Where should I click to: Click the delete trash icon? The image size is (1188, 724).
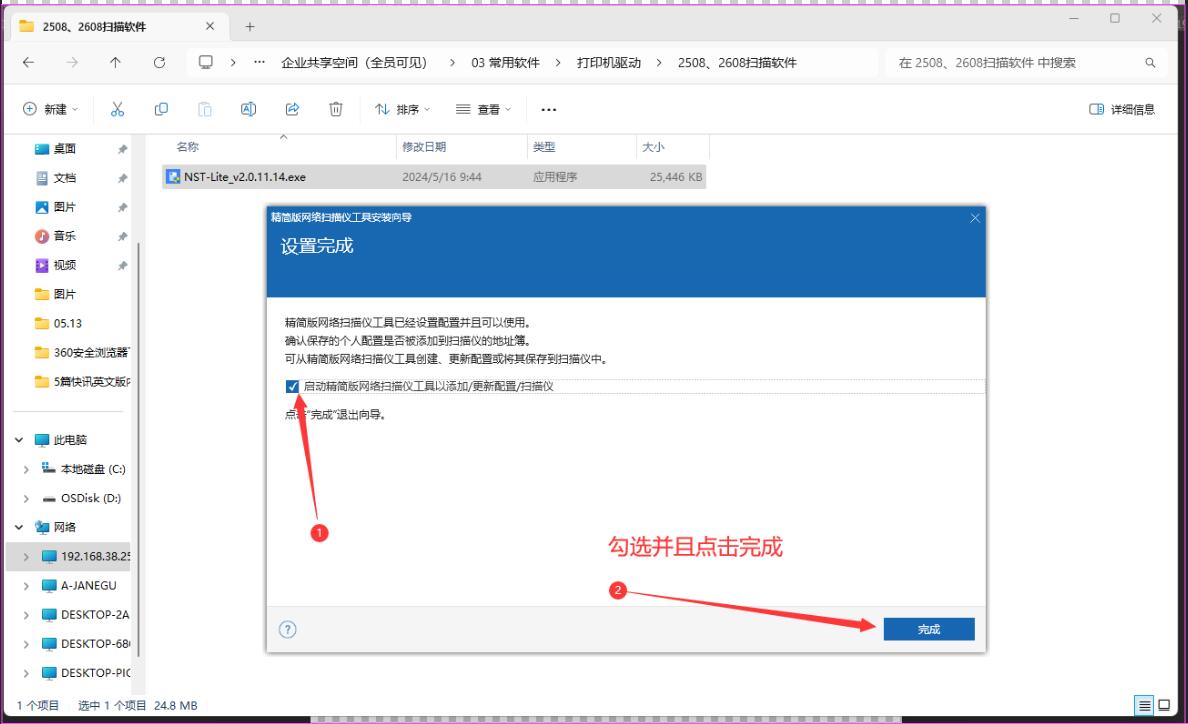(337, 109)
